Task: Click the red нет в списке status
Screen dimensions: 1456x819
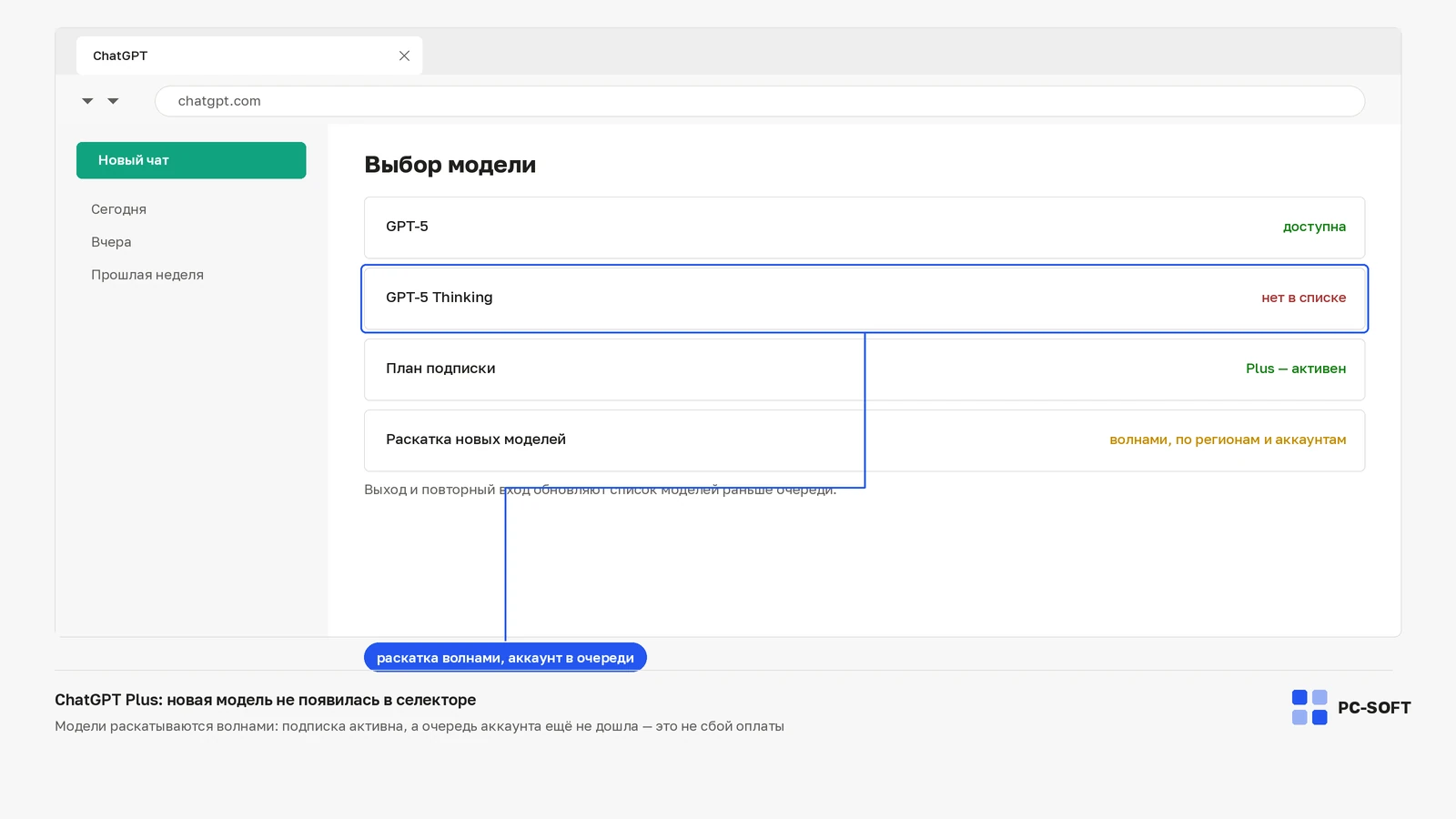Action: click(1303, 298)
